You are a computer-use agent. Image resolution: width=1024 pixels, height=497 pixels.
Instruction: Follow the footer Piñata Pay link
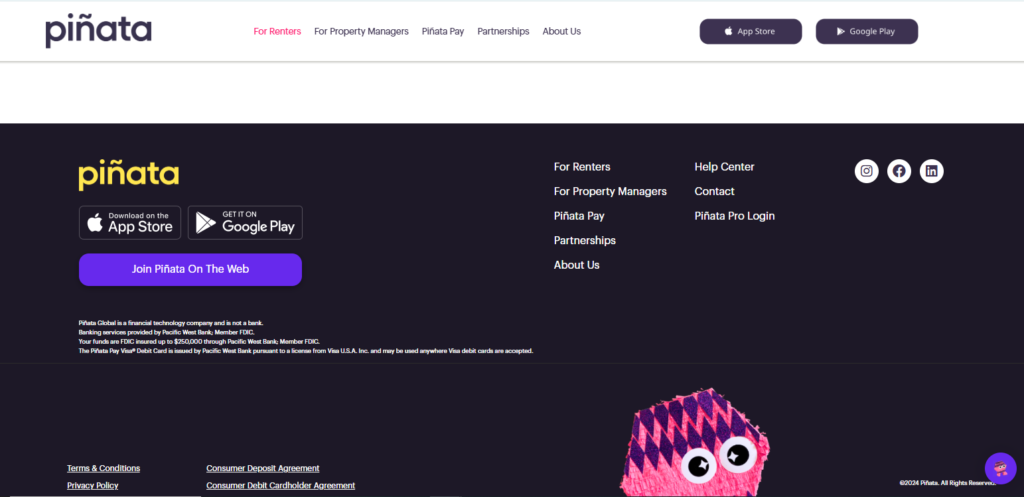[579, 216]
